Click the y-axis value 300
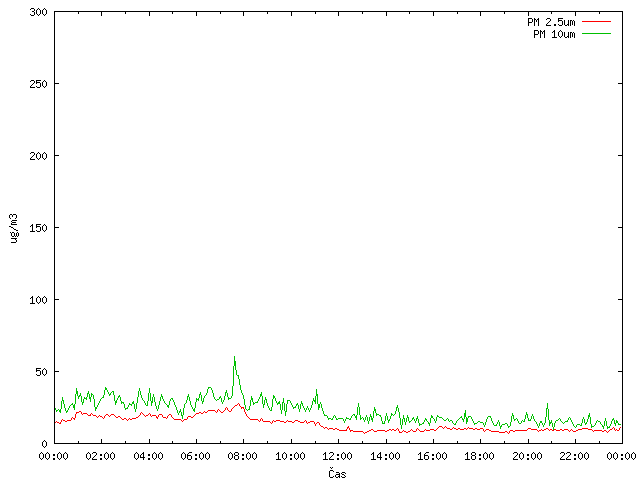The image size is (640, 480). (38, 12)
